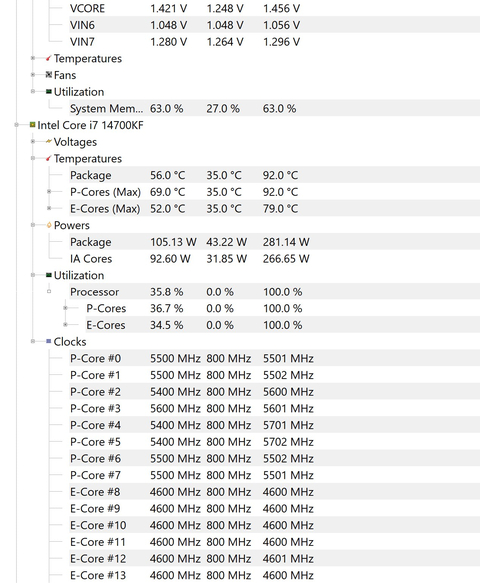Click the flame icon beside Powers
Image resolution: width=480 pixels, height=583 pixels.
click(x=49, y=225)
